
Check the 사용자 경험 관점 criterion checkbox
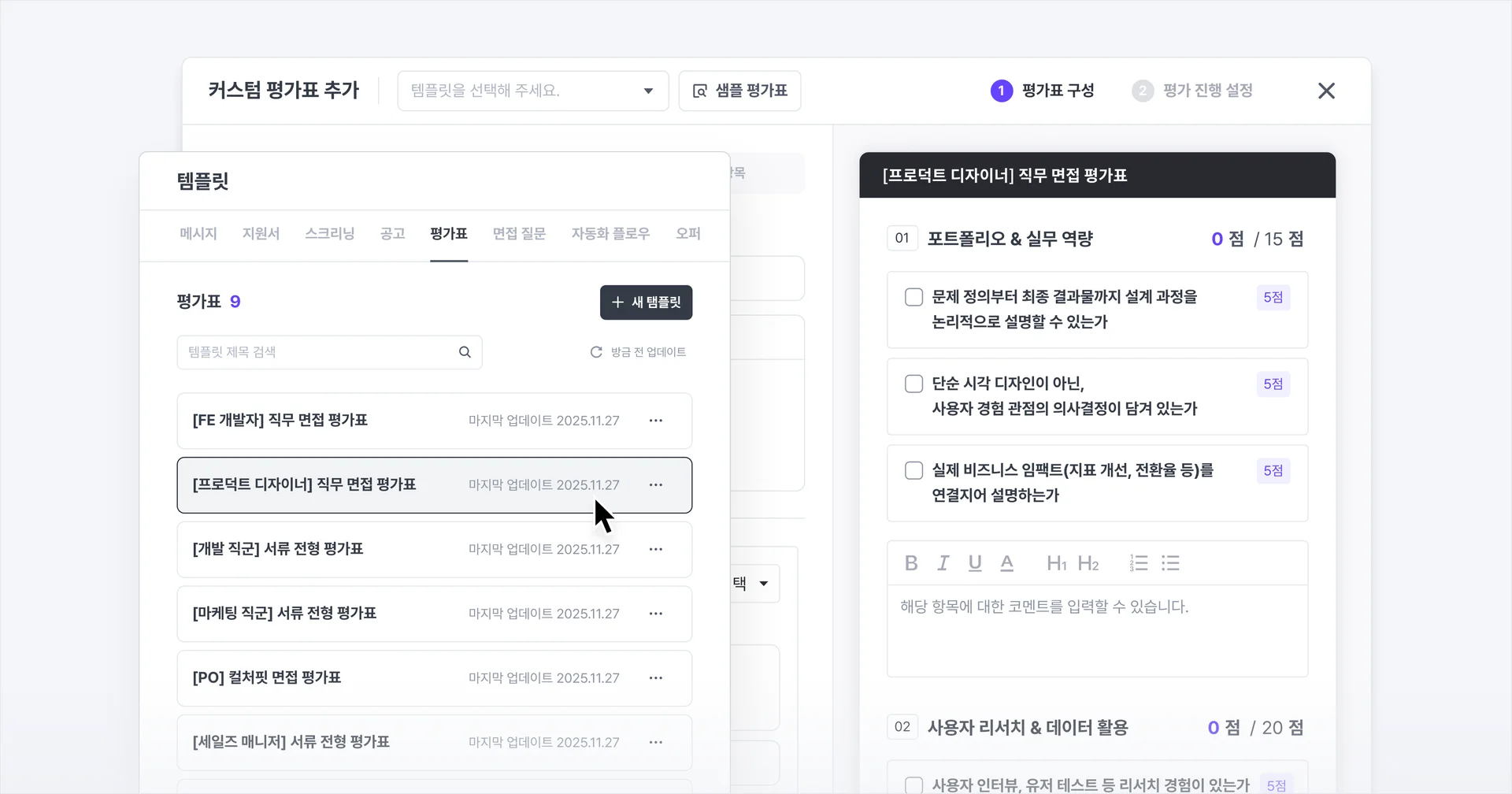tap(913, 384)
